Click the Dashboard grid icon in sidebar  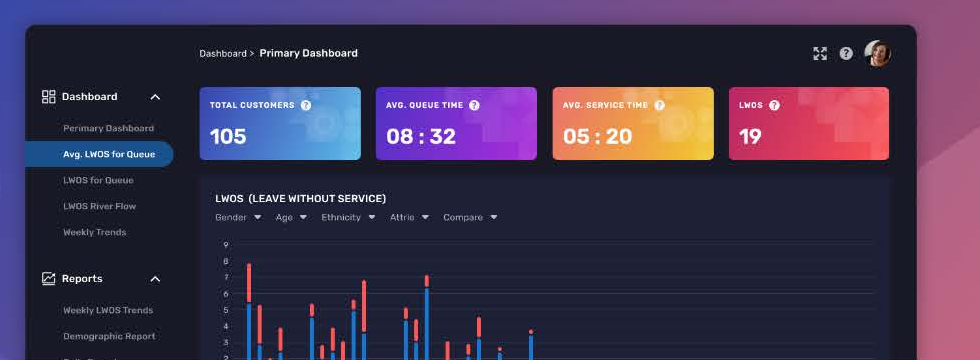49,96
